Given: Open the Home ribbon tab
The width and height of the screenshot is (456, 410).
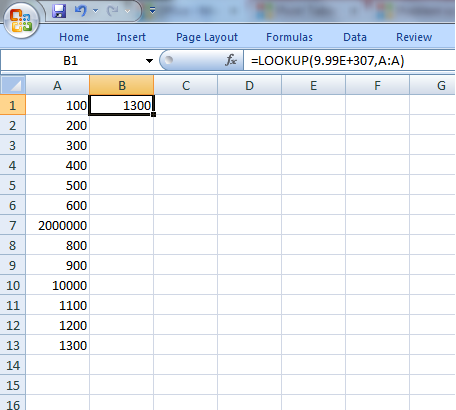Looking at the screenshot, I should click(x=74, y=37).
